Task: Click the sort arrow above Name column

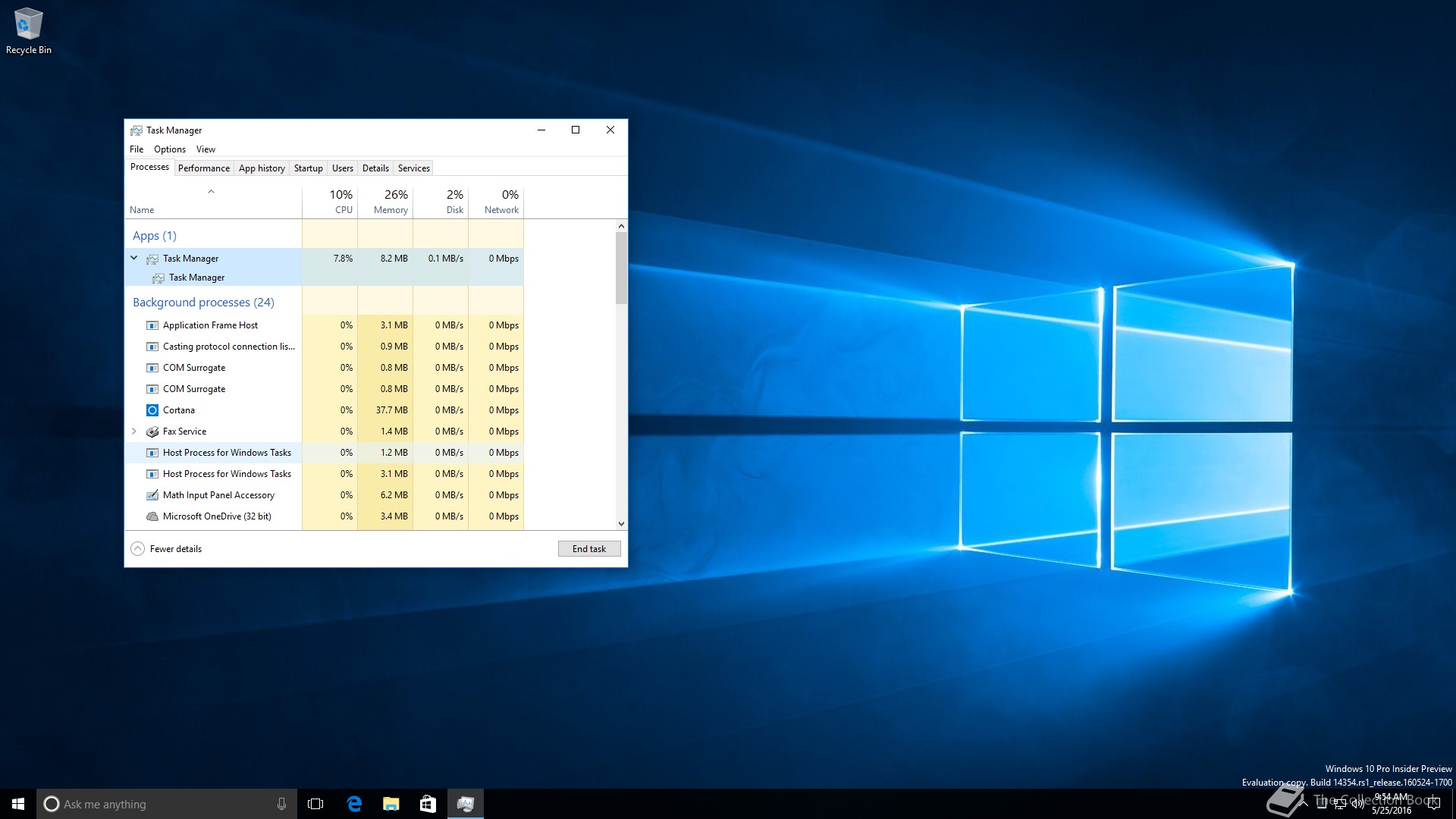Action: point(212,192)
